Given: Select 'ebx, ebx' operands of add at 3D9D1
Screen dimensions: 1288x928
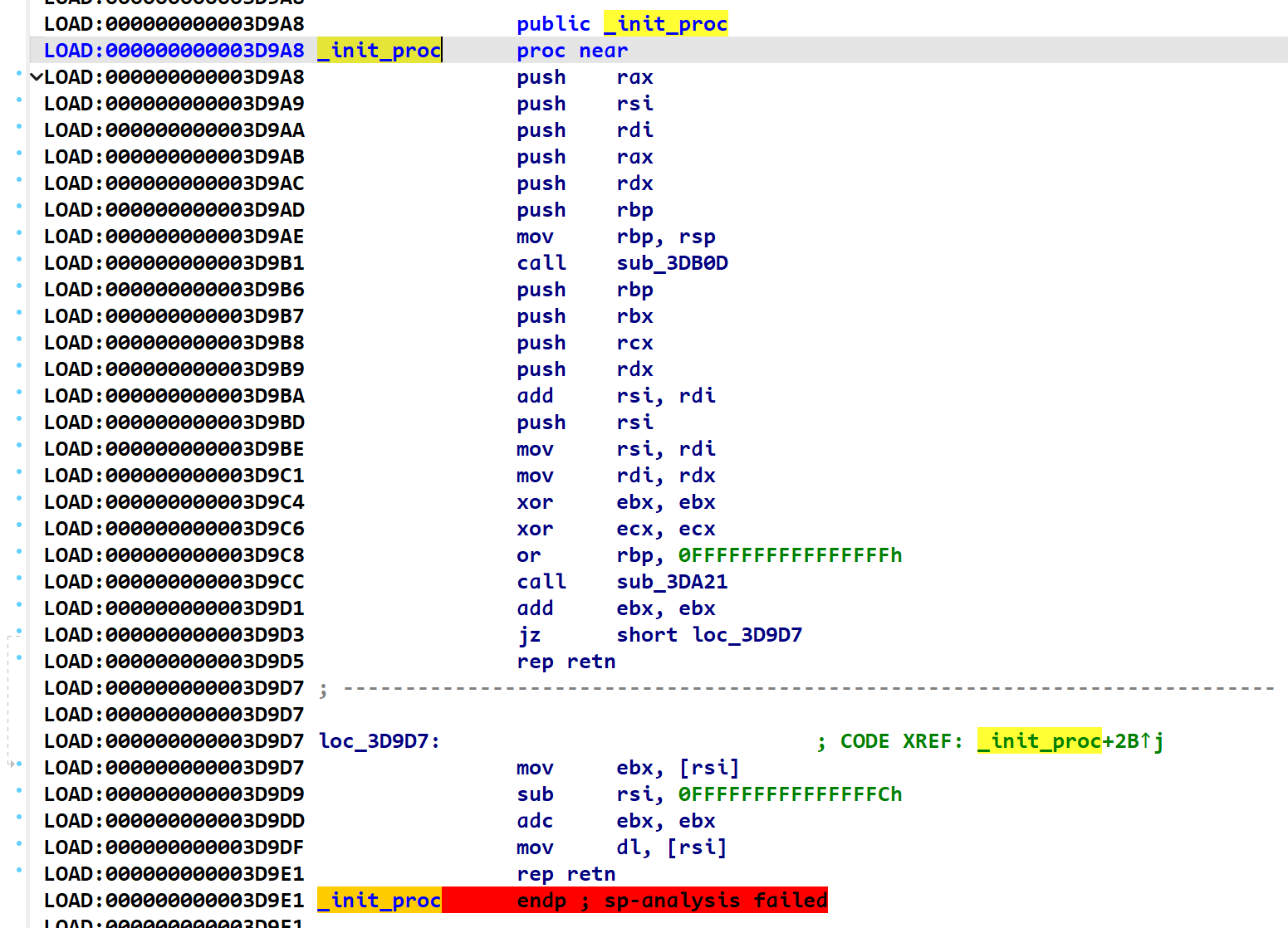Looking at the screenshot, I should (666, 608).
